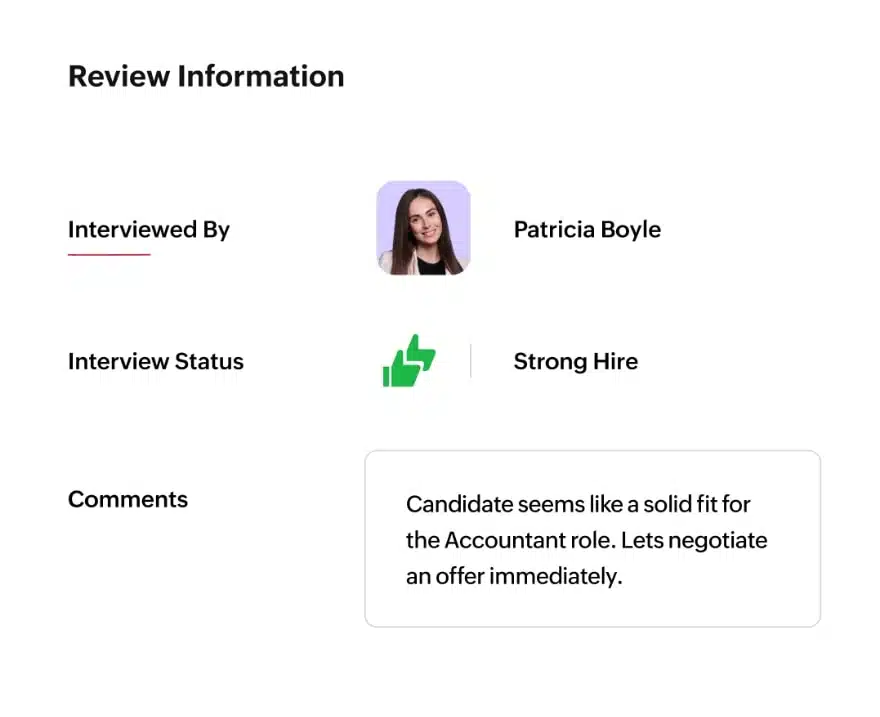880x717 pixels.
Task: Click the Review Information heading
Action: tap(206, 77)
